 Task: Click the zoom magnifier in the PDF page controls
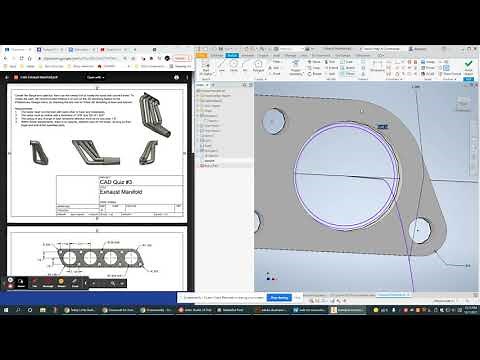click(x=113, y=283)
